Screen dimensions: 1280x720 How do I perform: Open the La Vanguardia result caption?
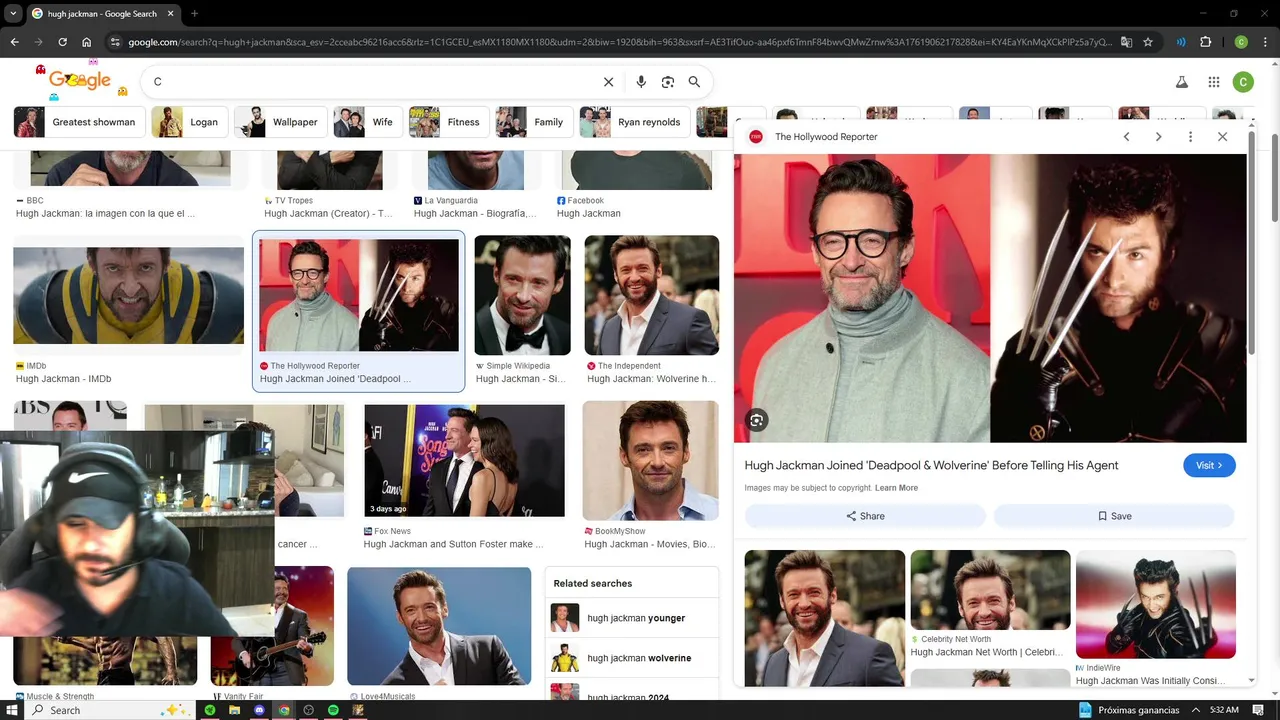(x=475, y=213)
